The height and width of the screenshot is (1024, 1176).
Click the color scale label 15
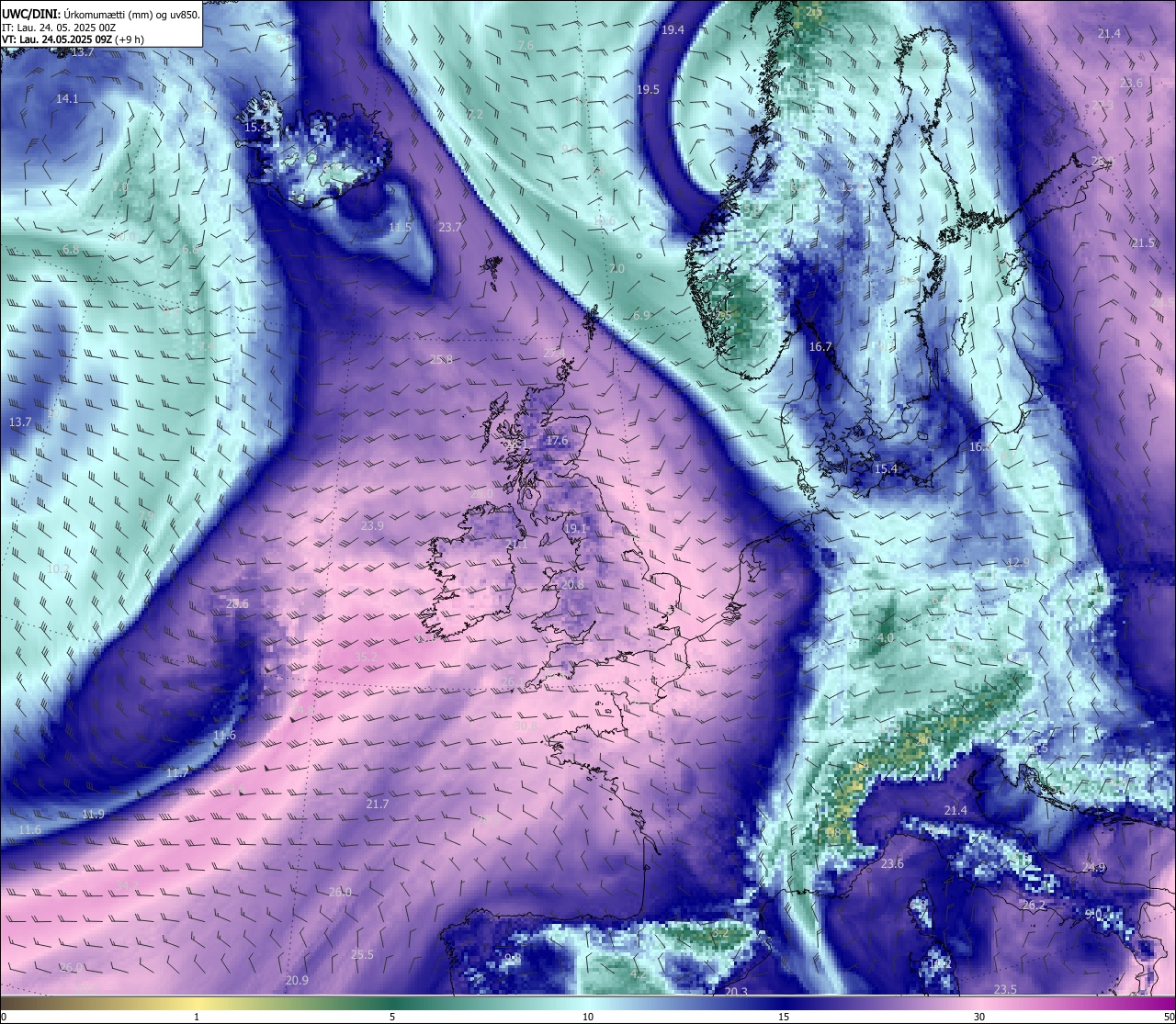pos(784,1016)
